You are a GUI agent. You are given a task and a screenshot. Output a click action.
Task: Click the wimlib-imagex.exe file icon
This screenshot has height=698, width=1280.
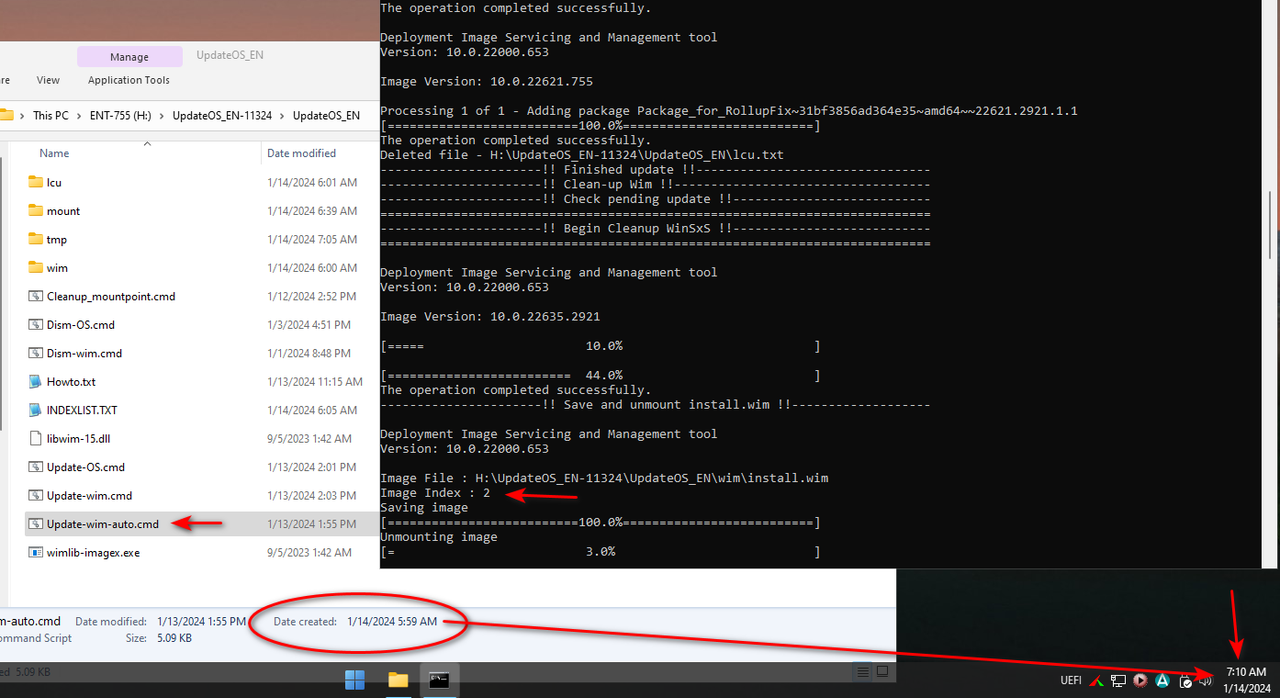click(36, 552)
